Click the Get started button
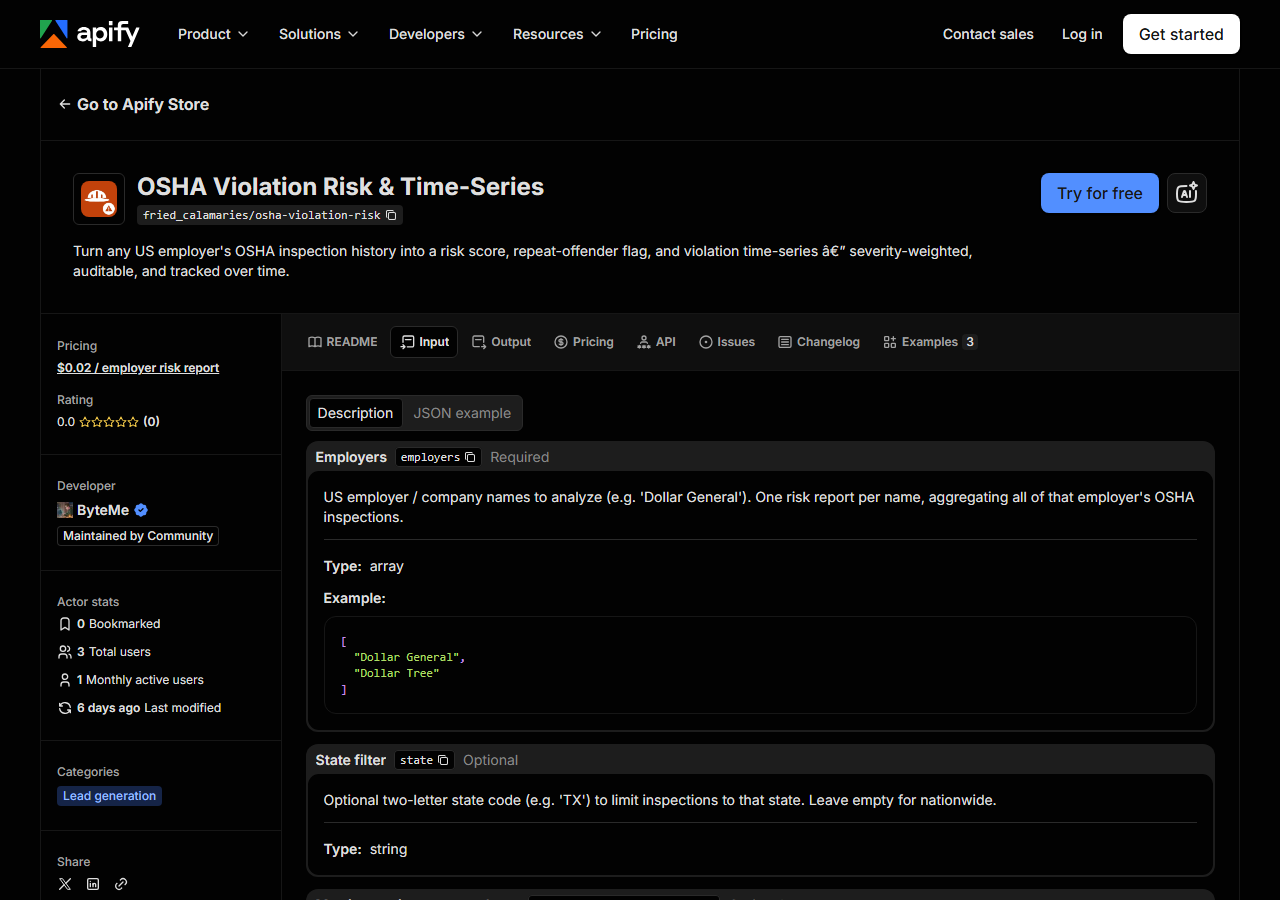 [x=1181, y=34]
